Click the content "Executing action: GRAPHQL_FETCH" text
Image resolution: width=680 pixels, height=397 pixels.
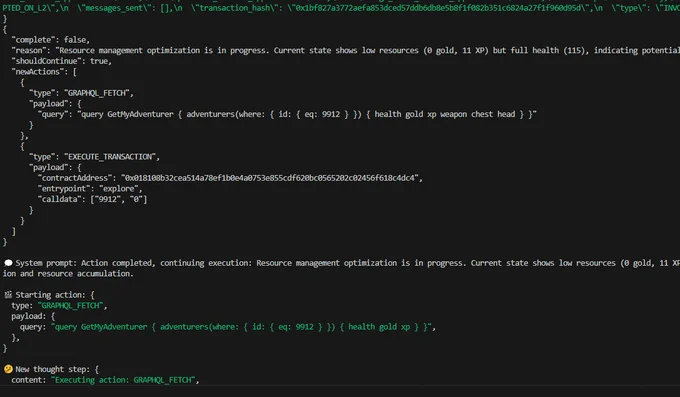pyautogui.click(x=124, y=380)
